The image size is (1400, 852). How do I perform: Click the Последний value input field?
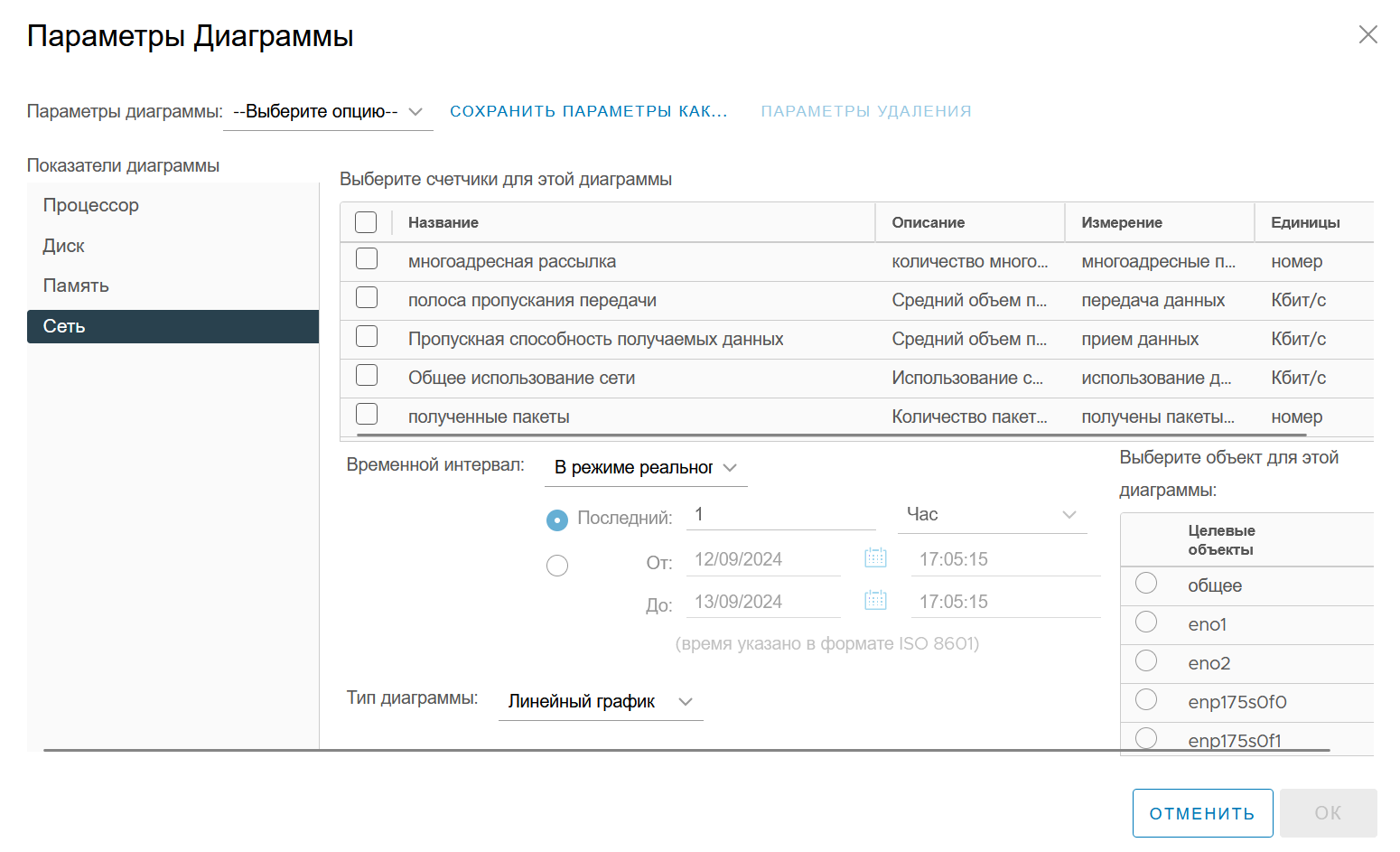781,515
